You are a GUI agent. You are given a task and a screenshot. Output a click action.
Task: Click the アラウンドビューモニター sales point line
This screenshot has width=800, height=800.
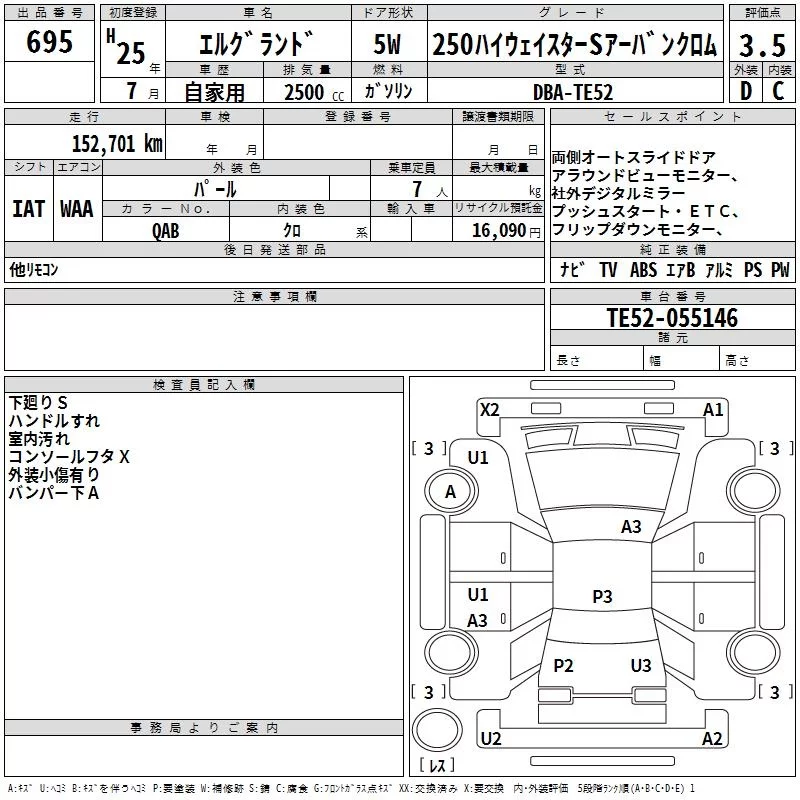click(x=644, y=176)
